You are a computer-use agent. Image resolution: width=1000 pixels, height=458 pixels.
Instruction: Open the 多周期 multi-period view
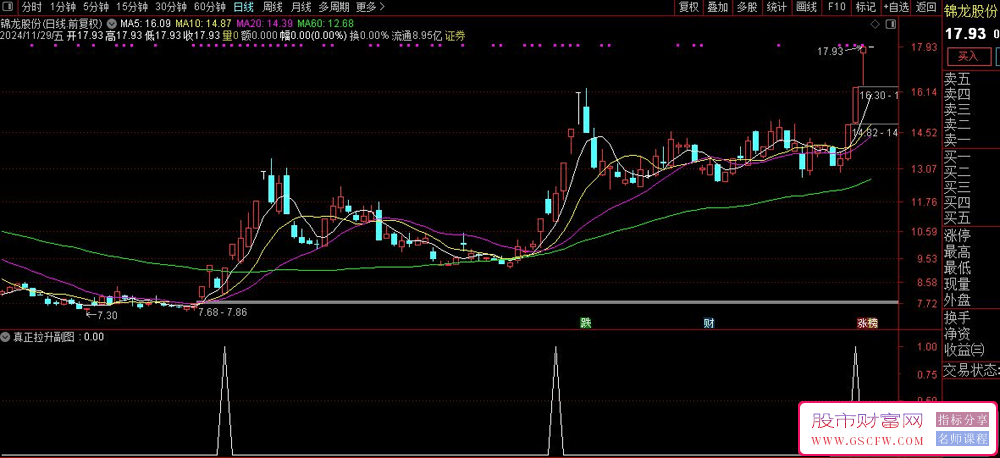(x=334, y=8)
